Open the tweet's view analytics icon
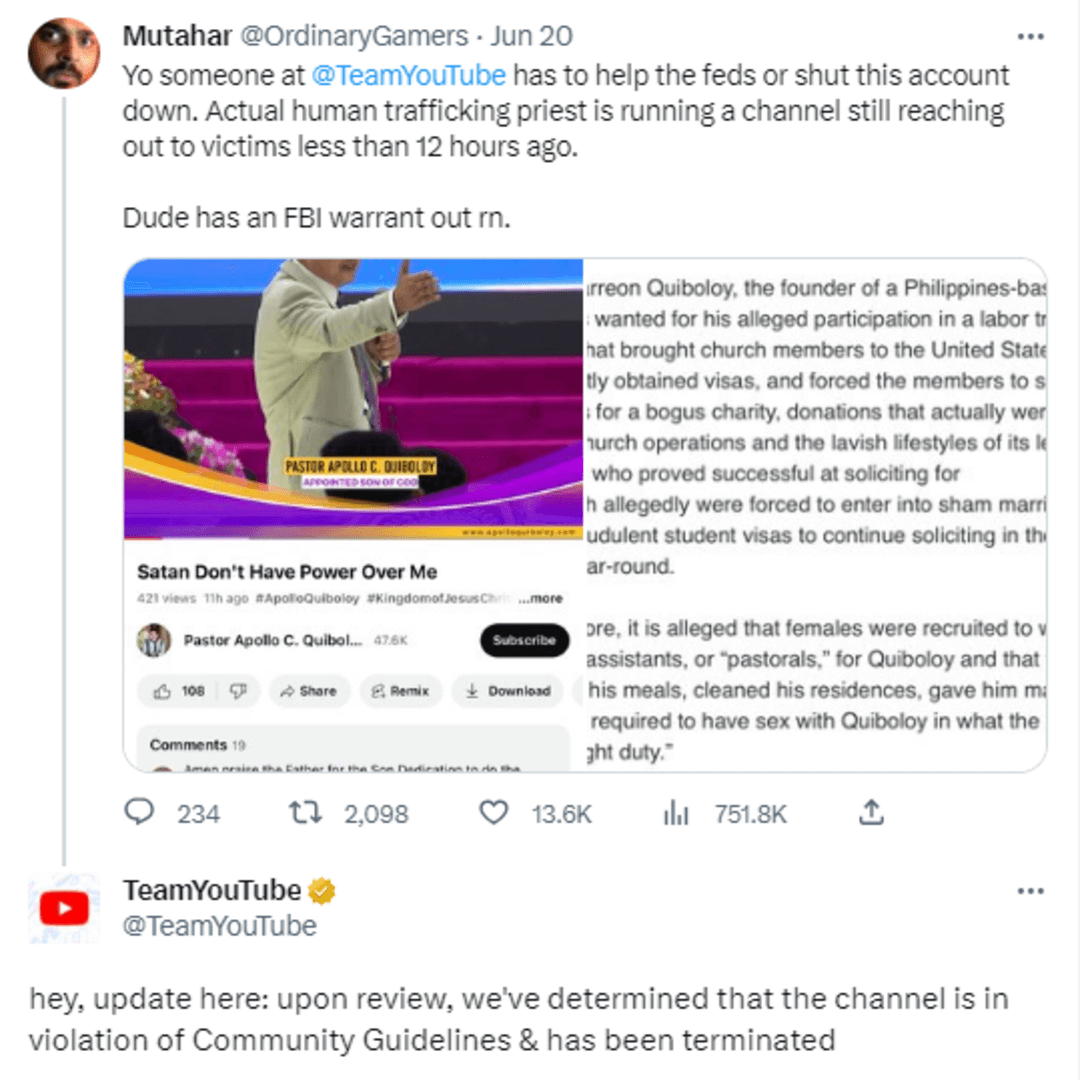The height and width of the screenshot is (1080, 1080). 676,813
